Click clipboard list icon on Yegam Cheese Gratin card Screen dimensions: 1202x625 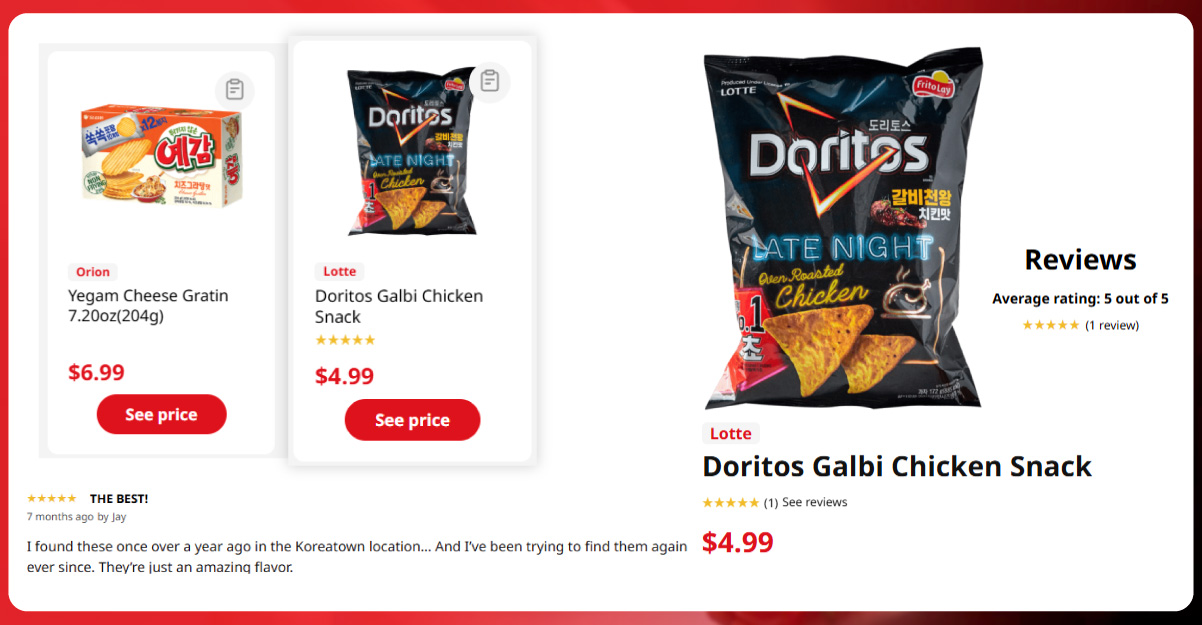click(x=235, y=90)
